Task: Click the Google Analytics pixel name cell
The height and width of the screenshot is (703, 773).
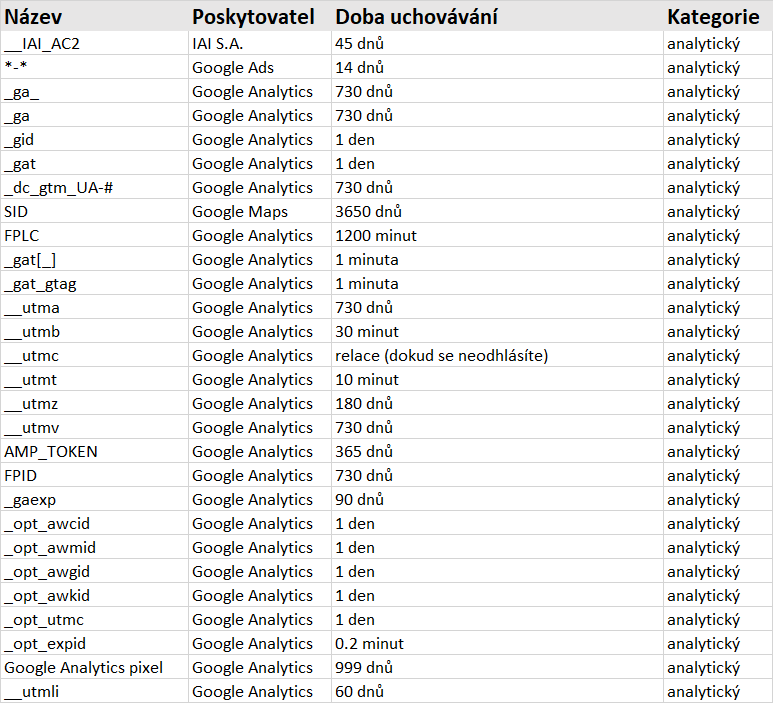Action: pos(83,667)
